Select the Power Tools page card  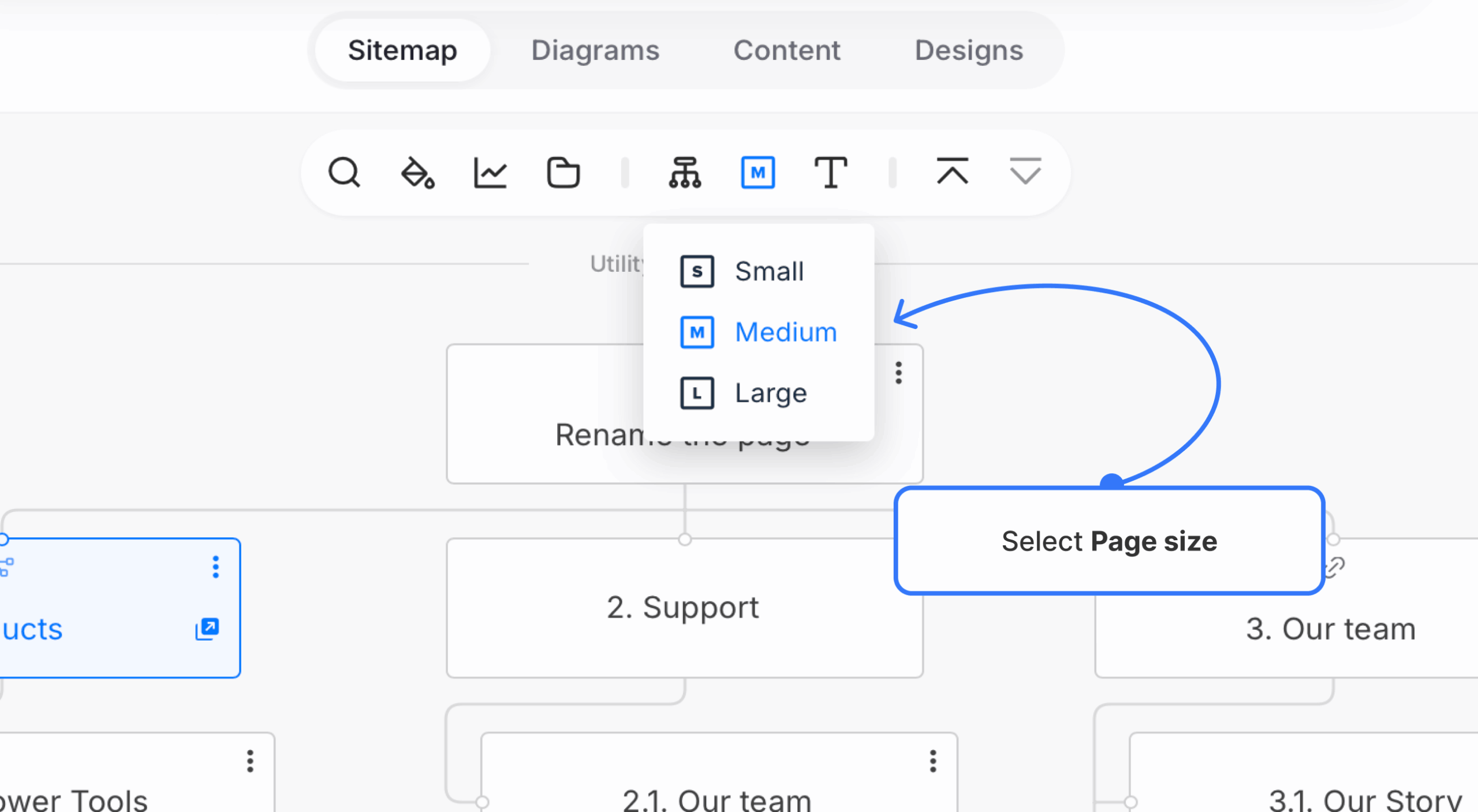click(137, 773)
